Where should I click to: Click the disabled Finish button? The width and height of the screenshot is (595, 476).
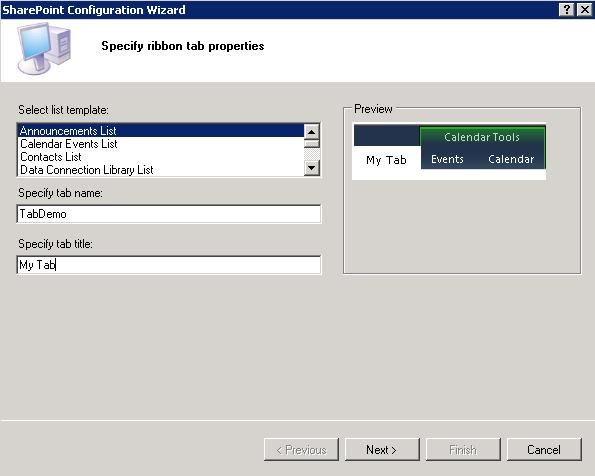[x=463, y=450]
